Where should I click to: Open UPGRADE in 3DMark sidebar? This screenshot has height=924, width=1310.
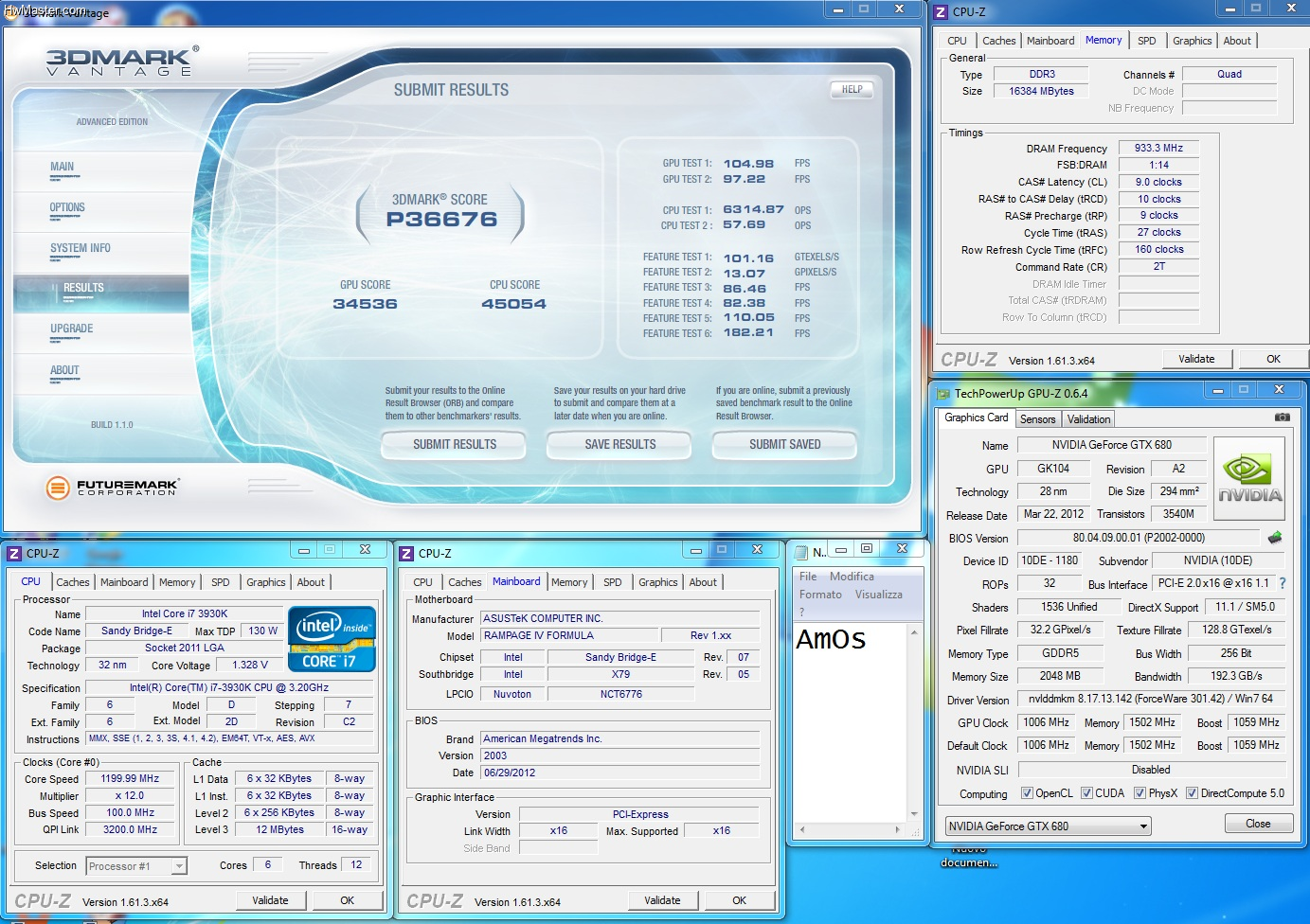click(x=72, y=329)
